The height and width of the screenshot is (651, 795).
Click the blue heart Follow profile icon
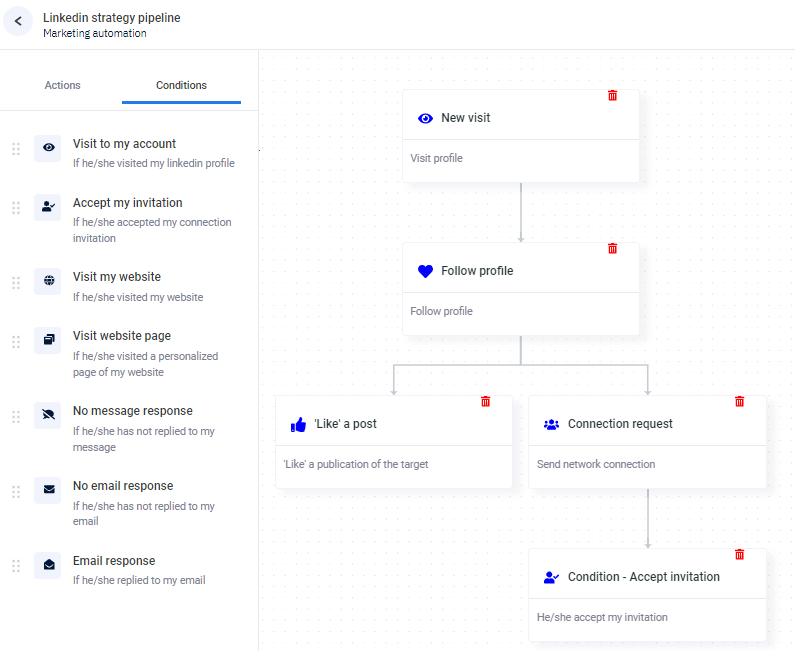pos(425,271)
